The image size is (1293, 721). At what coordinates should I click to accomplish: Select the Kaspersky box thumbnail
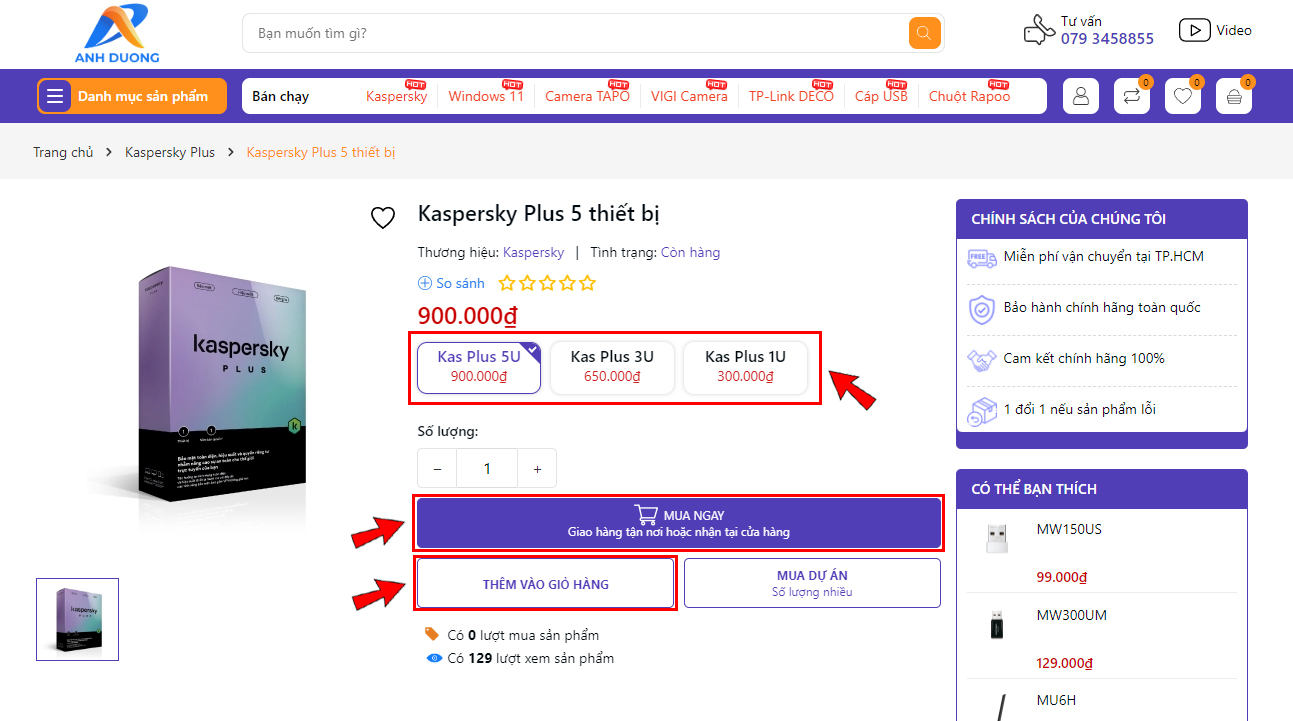(x=77, y=619)
